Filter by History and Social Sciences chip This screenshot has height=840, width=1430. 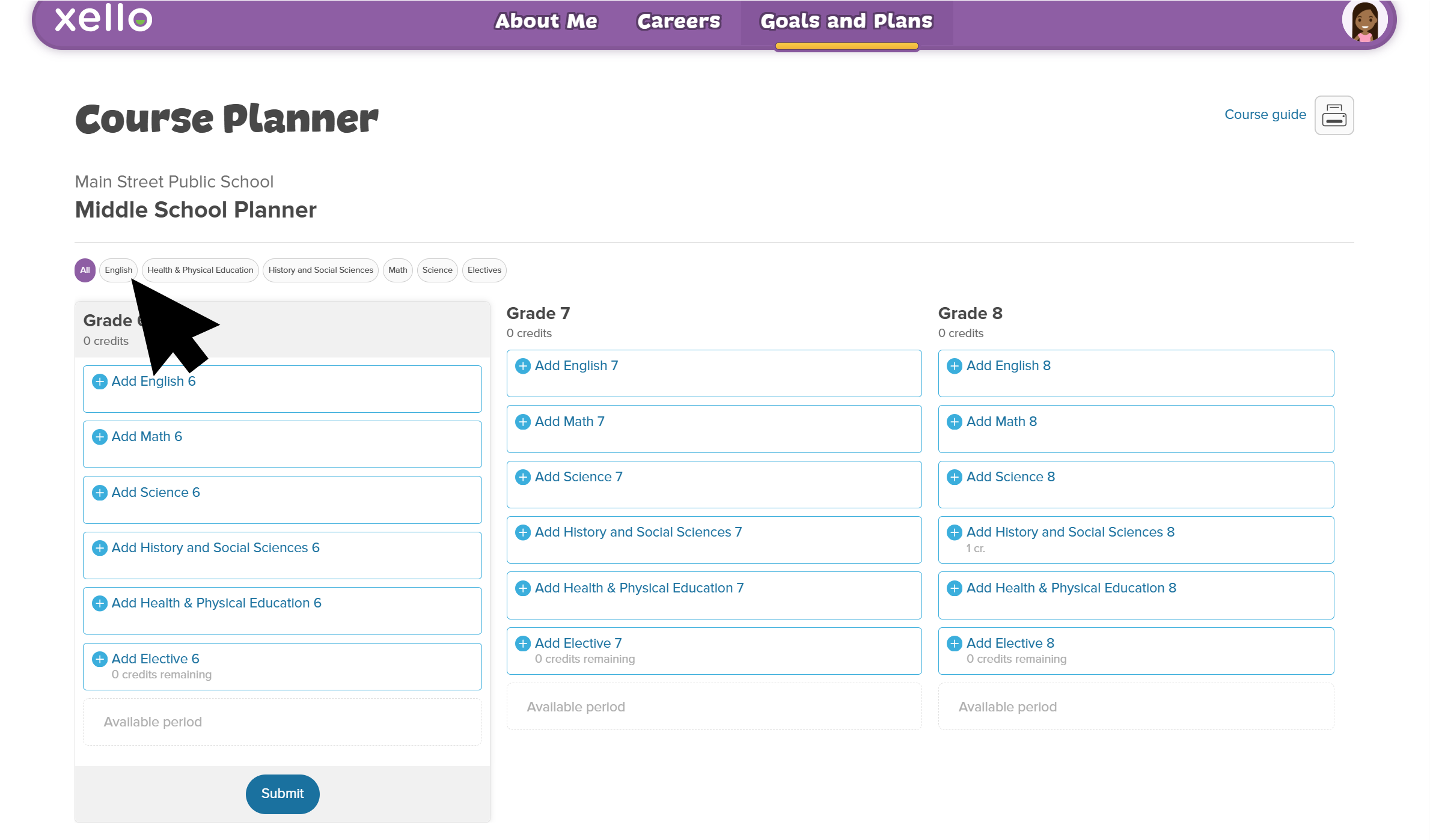(320, 270)
